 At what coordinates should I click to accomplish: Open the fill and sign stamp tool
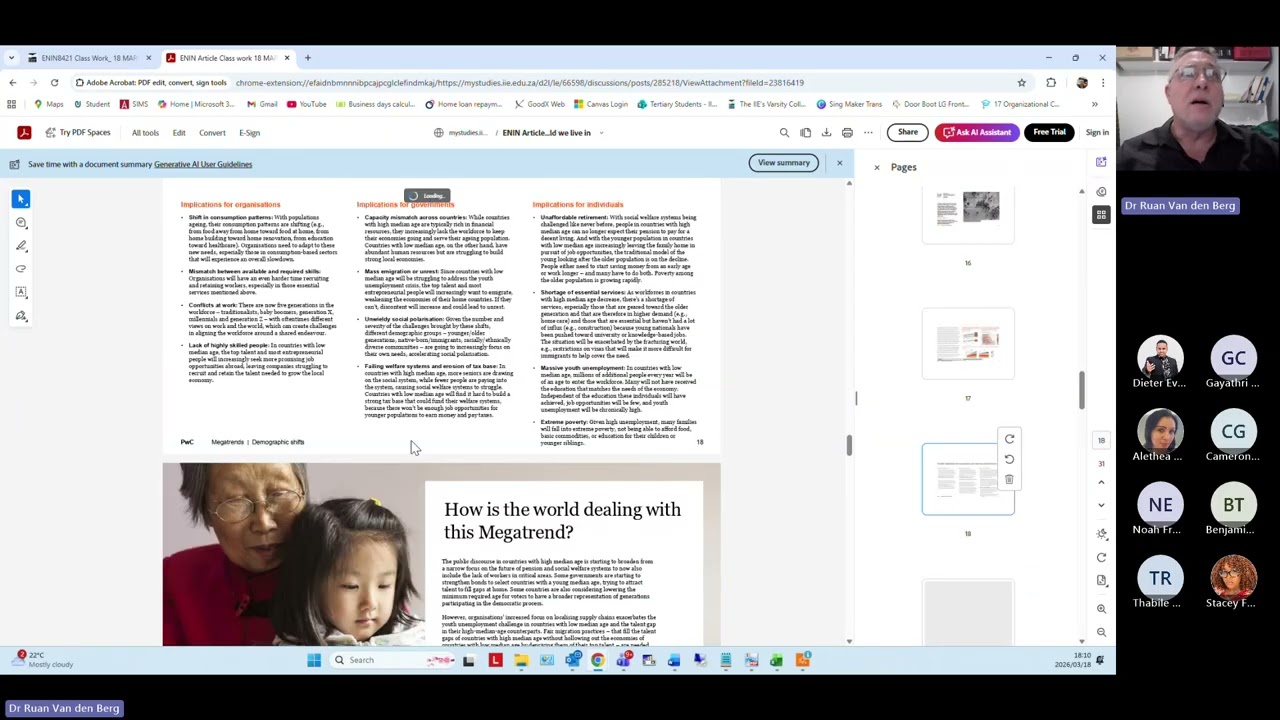click(21, 316)
